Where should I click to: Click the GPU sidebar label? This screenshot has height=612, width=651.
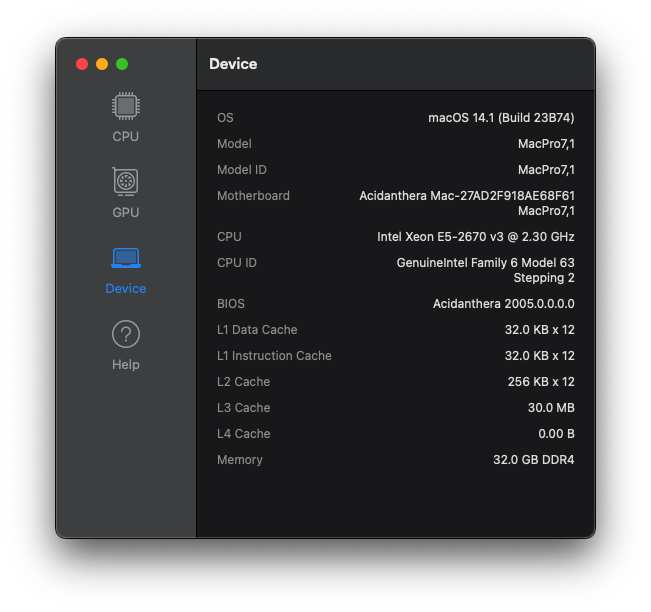click(x=125, y=212)
